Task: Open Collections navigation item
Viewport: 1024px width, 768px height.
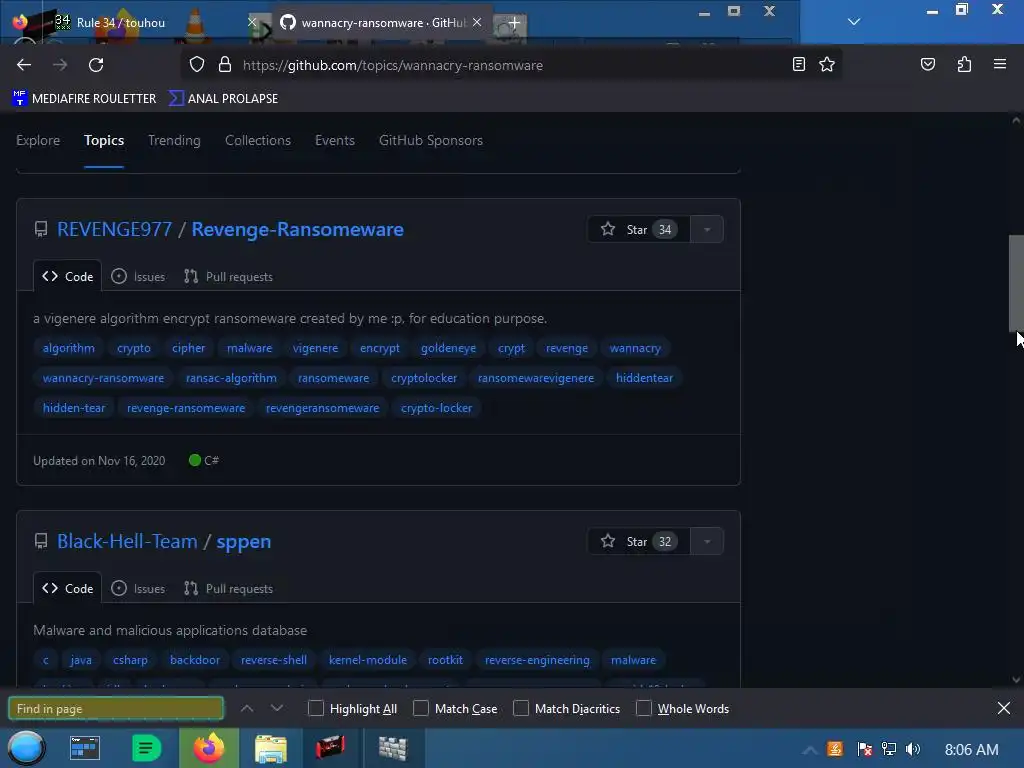Action: (x=258, y=140)
